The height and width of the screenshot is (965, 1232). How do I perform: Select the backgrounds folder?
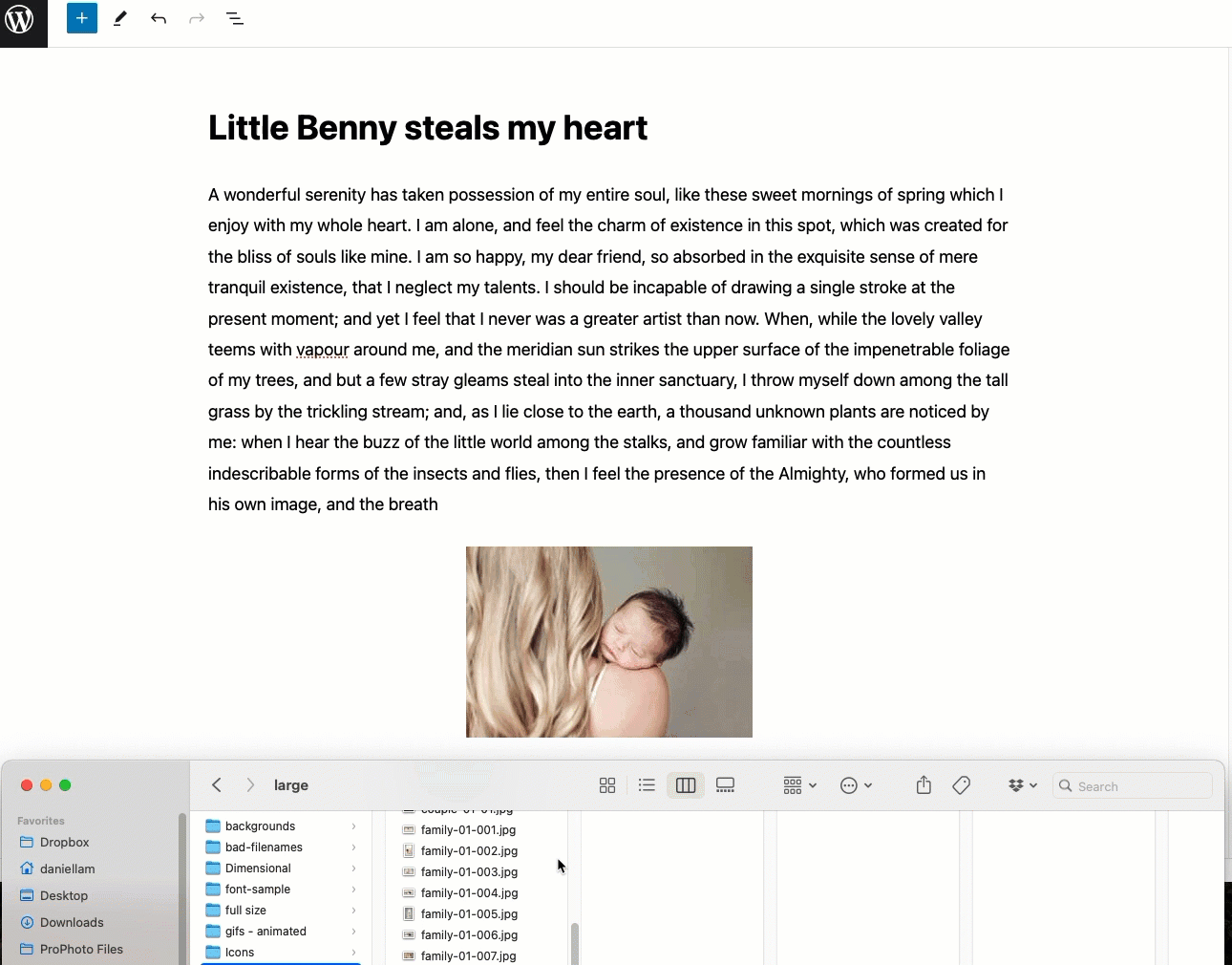(x=260, y=826)
